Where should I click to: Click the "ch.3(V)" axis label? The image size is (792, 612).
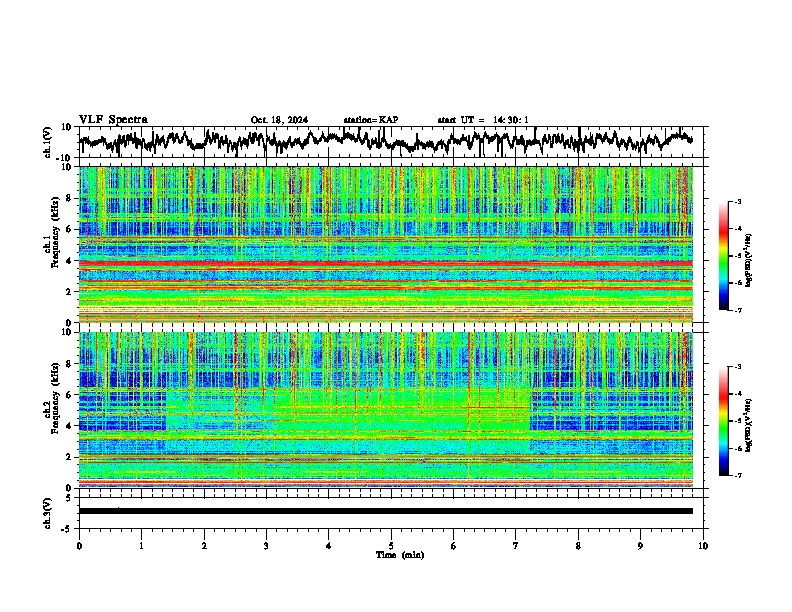(x=47, y=513)
